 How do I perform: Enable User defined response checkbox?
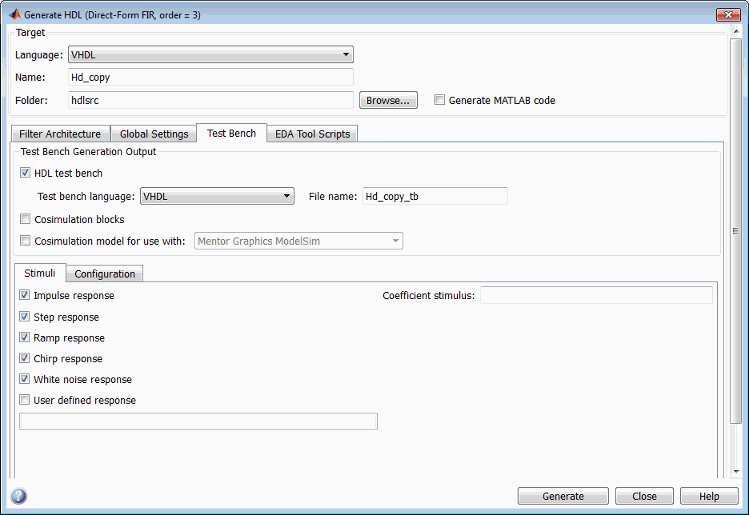pyautogui.click(x=24, y=399)
